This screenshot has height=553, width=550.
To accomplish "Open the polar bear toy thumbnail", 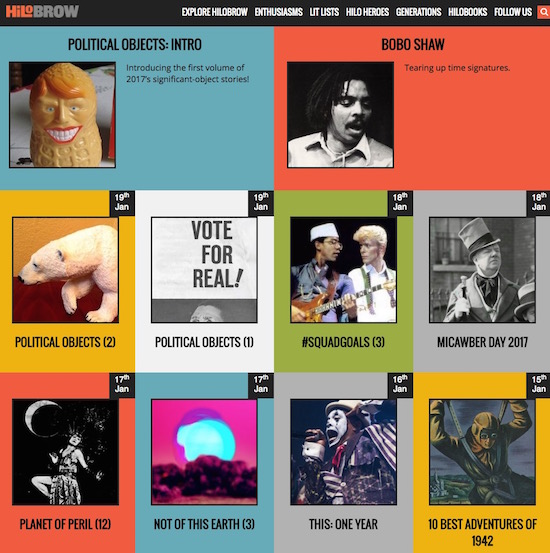I will 65,270.
